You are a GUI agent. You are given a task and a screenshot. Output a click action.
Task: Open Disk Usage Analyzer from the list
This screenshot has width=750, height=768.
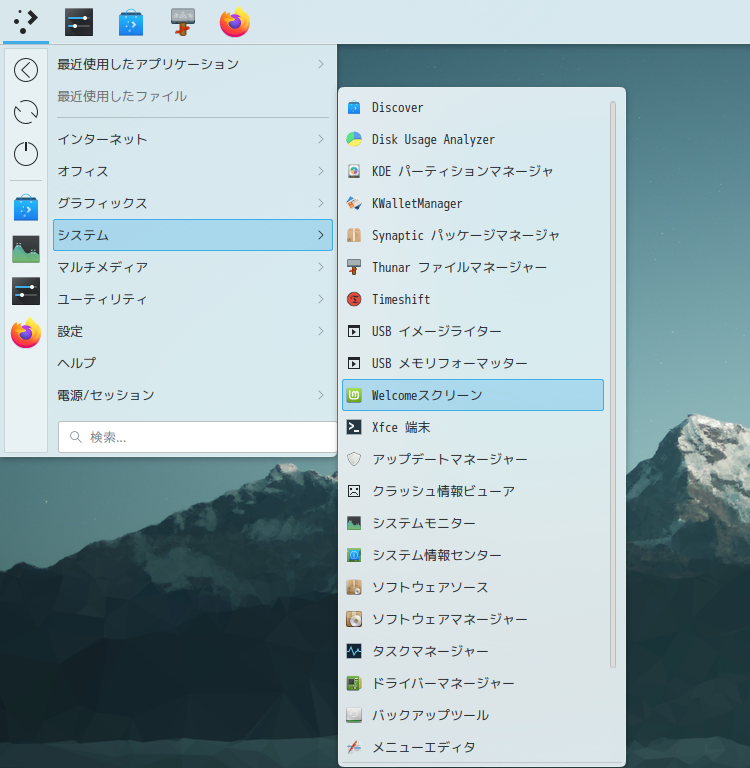click(432, 139)
